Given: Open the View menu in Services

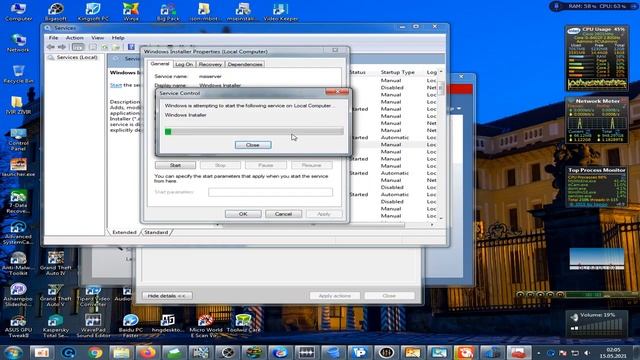Looking at the screenshot, I should click(x=97, y=38).
